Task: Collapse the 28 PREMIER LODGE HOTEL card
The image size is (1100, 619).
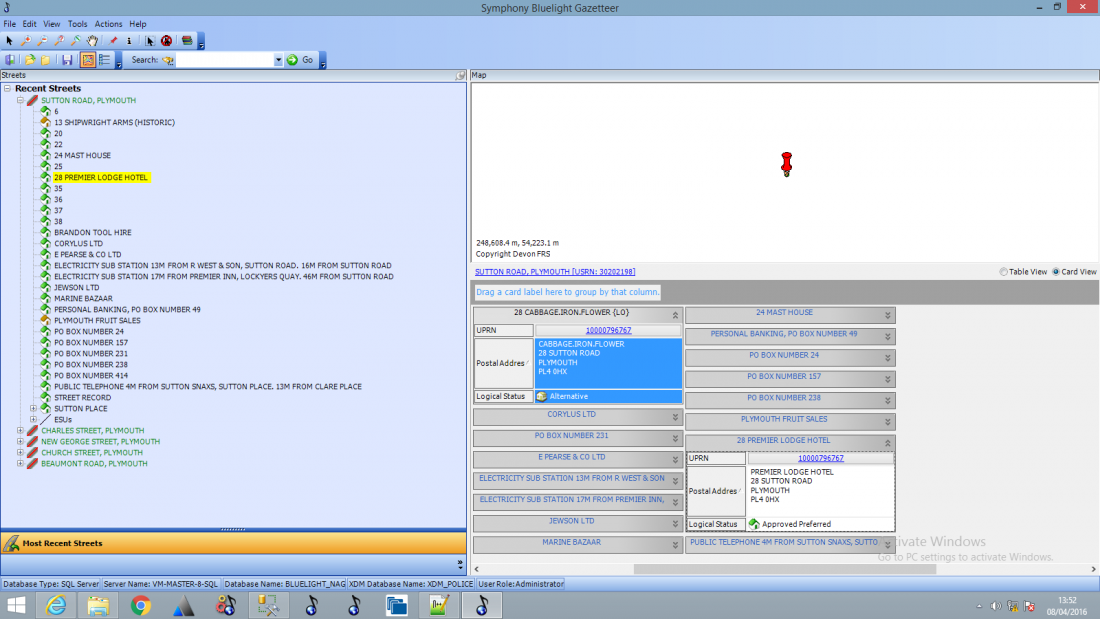Action: [x=887, y=443]
